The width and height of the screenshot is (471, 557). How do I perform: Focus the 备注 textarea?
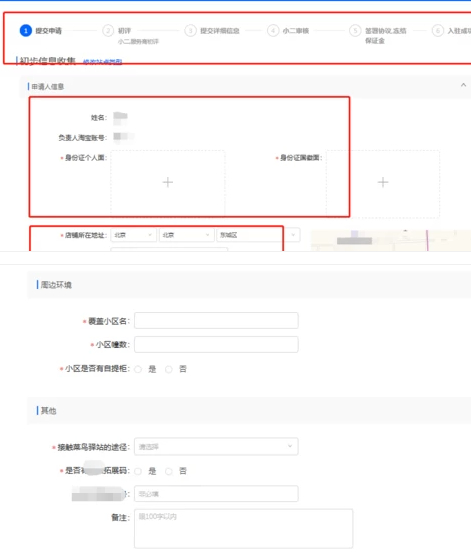244,529
